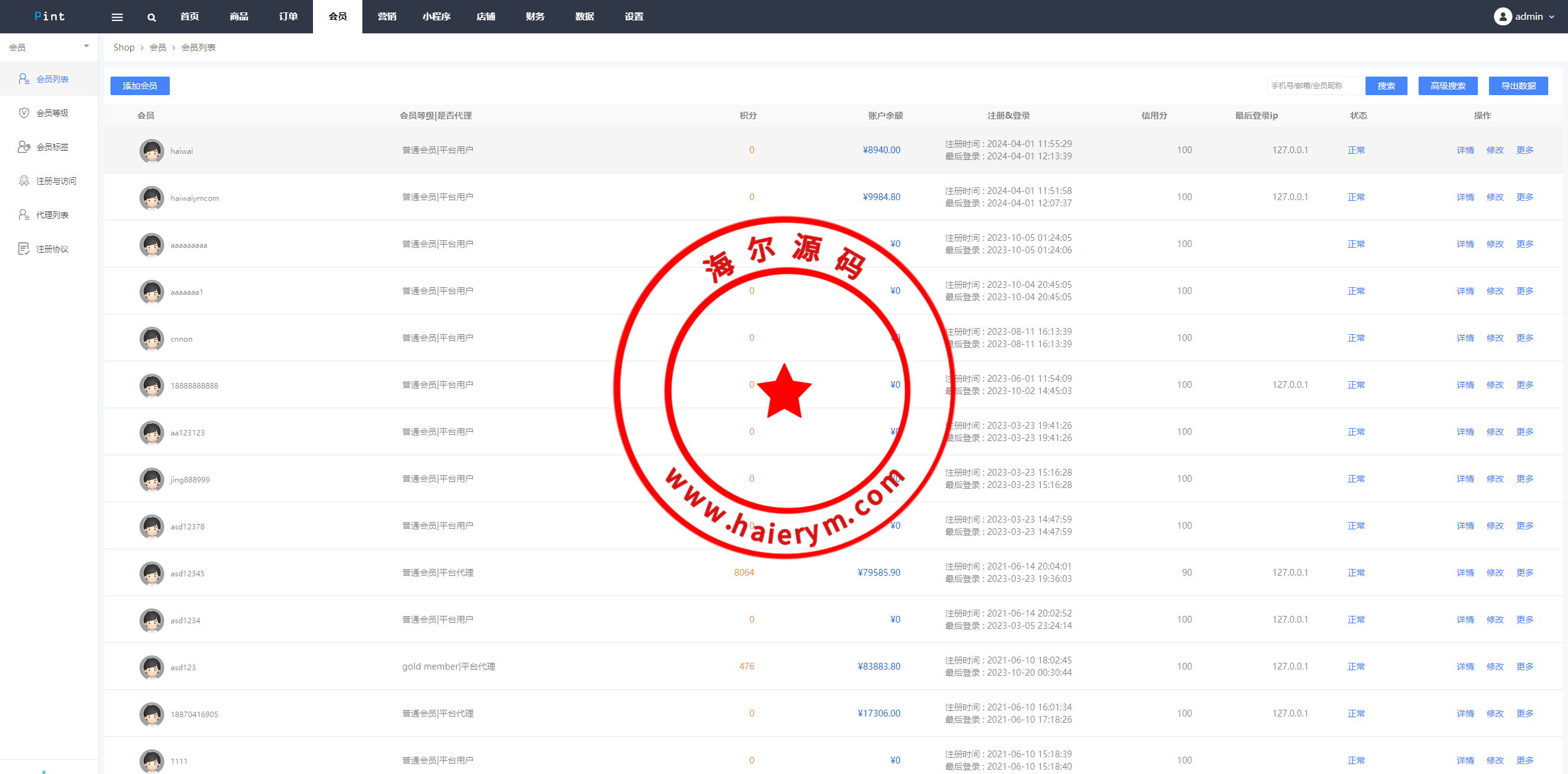Click the search magnifier icon in top bar
The image size is (1568, 774).
[151, 17]
